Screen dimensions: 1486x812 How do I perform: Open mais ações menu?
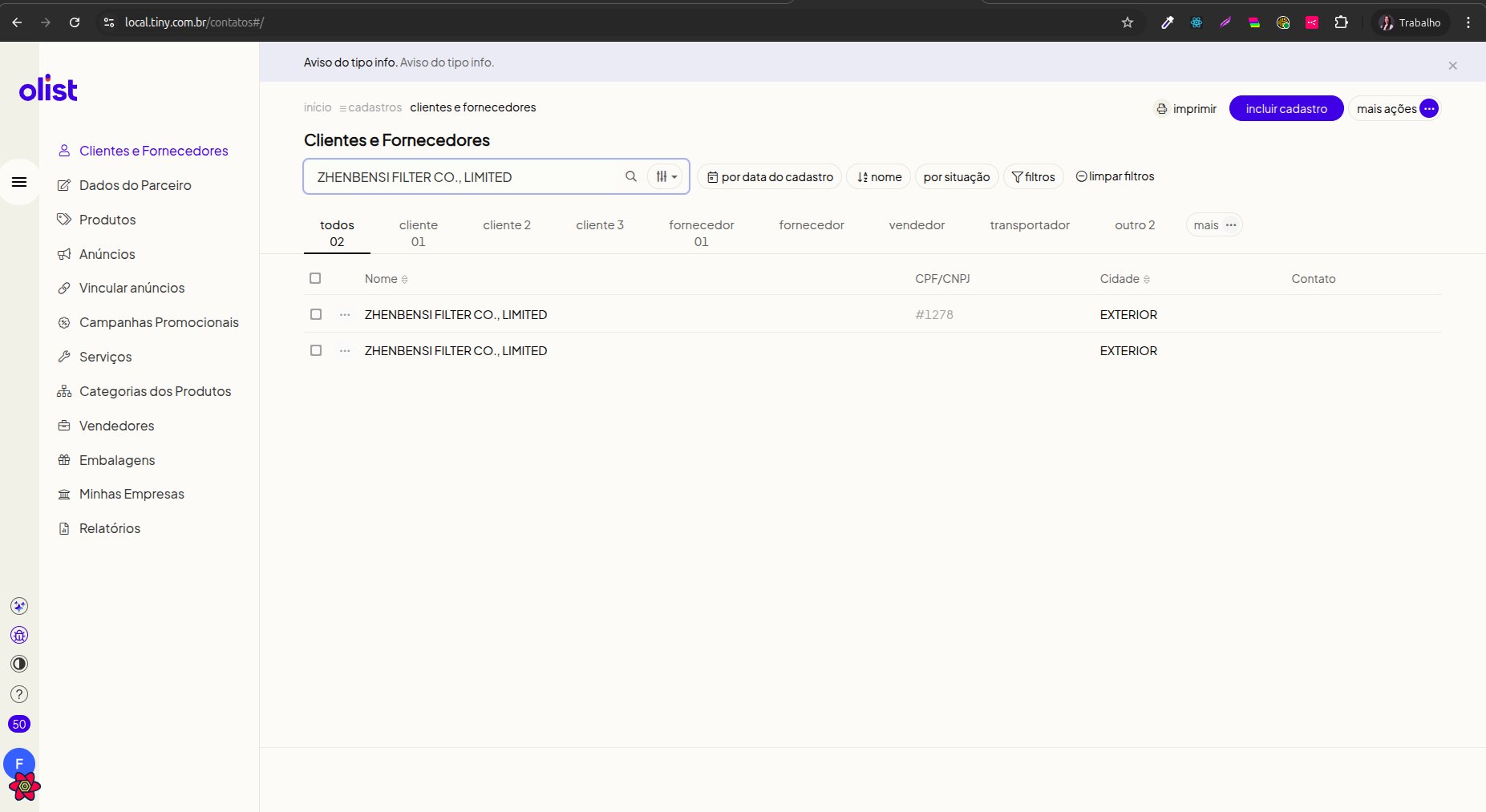pyautogui.click(x=1395, y=108)
